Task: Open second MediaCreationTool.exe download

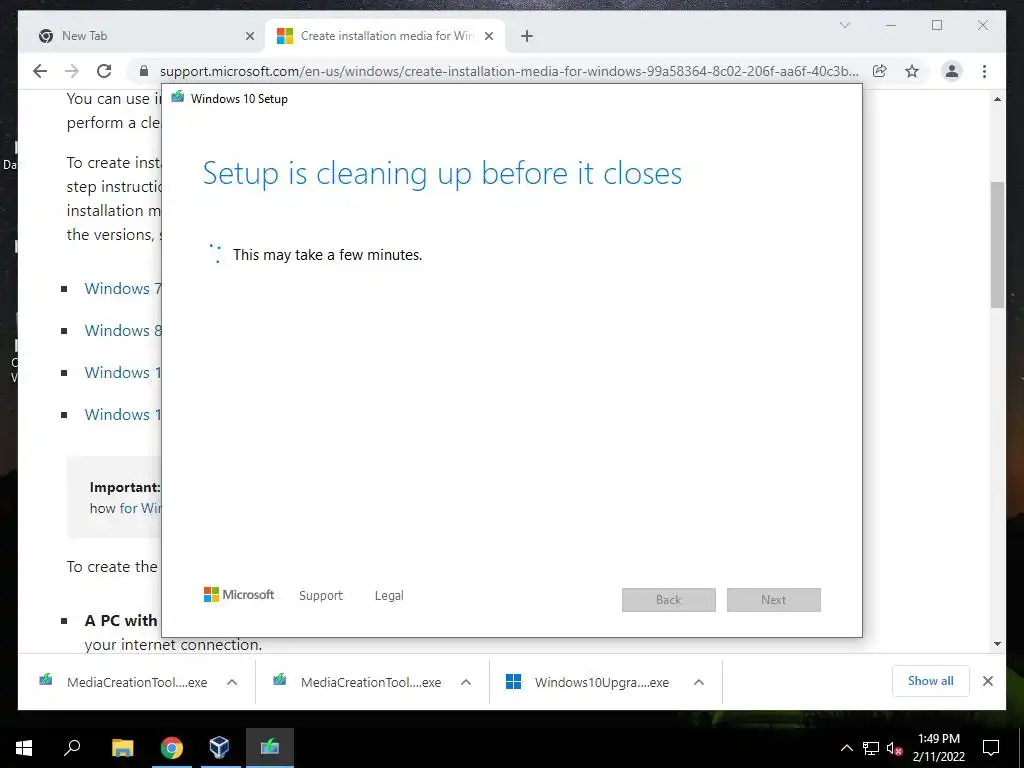Action: click(x=359, y=682)
